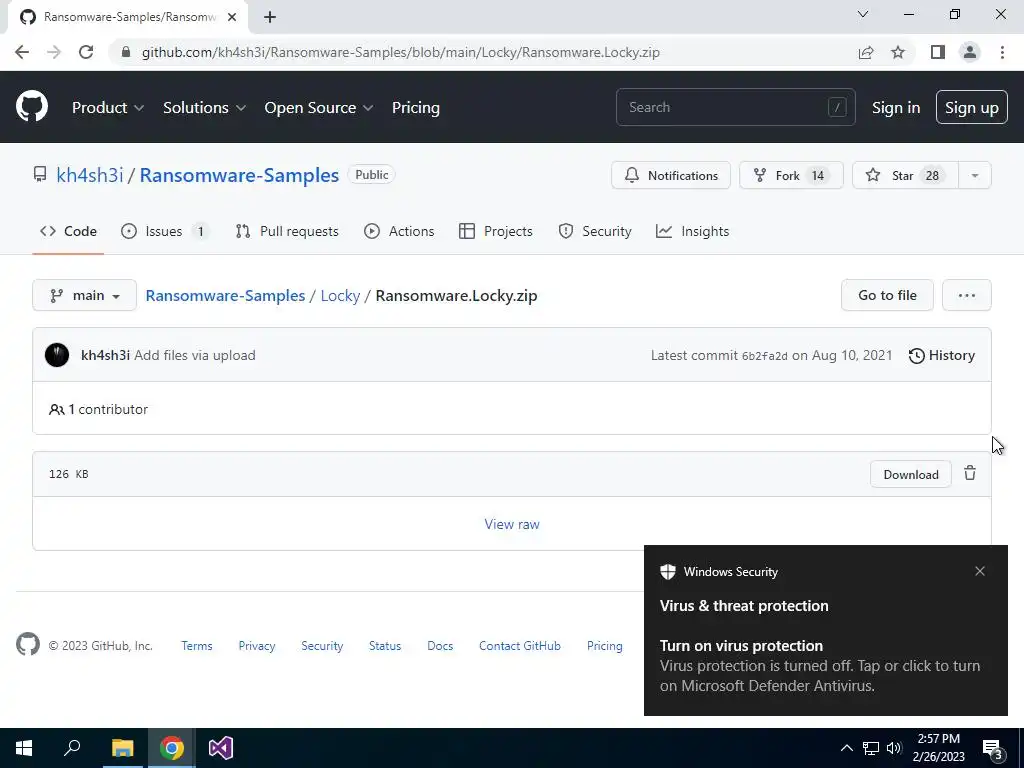
Task: Click the Pricing header link
Action: coord(415,107)
